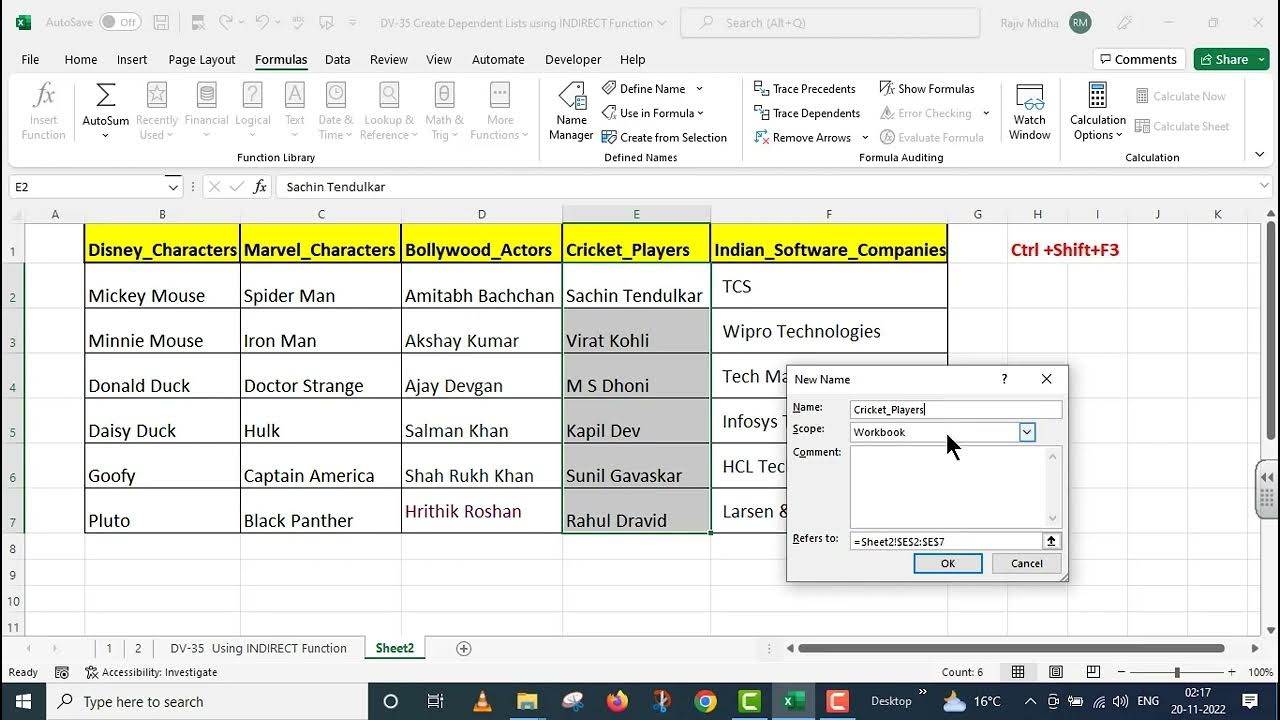Open the Use in Formula dropdown
The height and width of the screenshot is (720, 1280).
(653, 113)
